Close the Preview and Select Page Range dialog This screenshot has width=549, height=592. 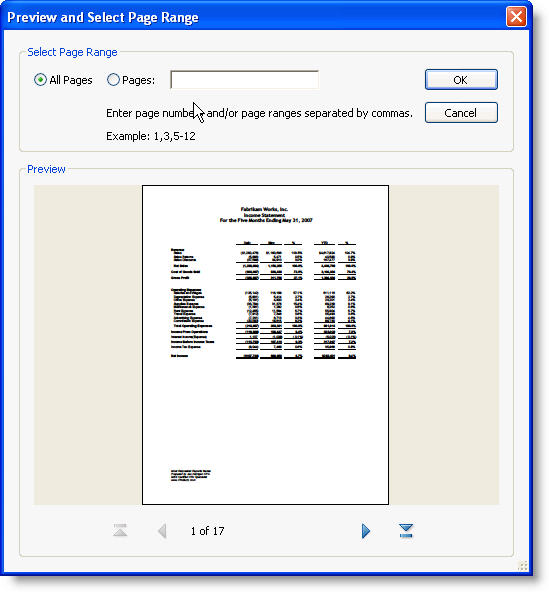point(516,17)
